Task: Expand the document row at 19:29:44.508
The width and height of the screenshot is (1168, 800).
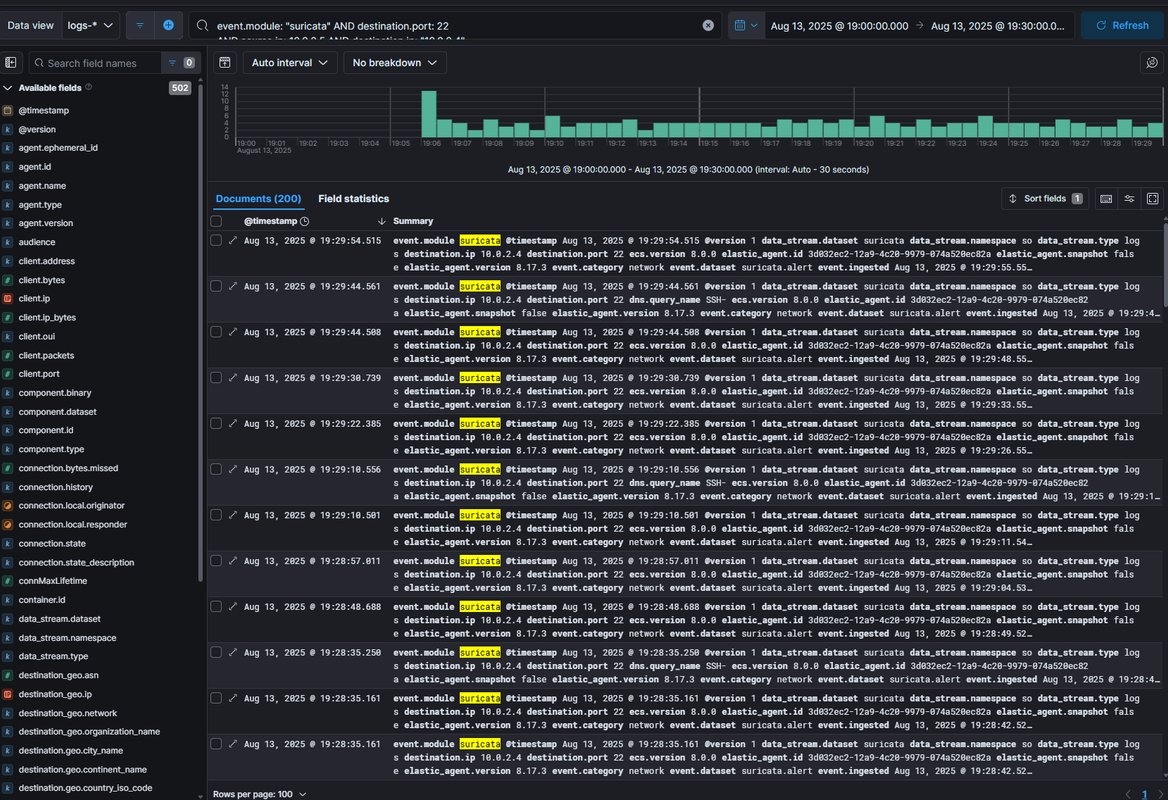Action: pos(233,332)
